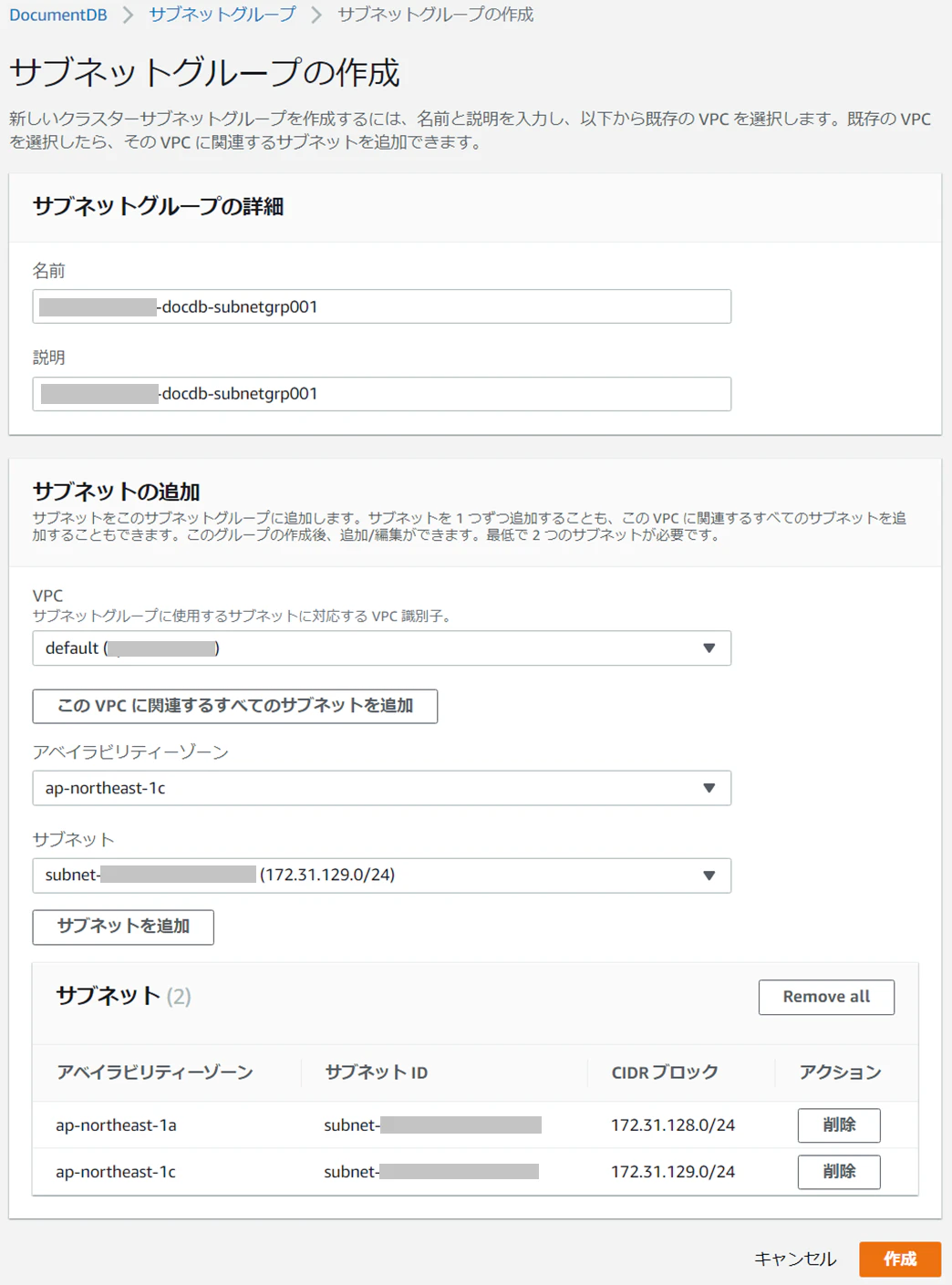Click the orange 作成 create button

click(x=900, y=1259)
